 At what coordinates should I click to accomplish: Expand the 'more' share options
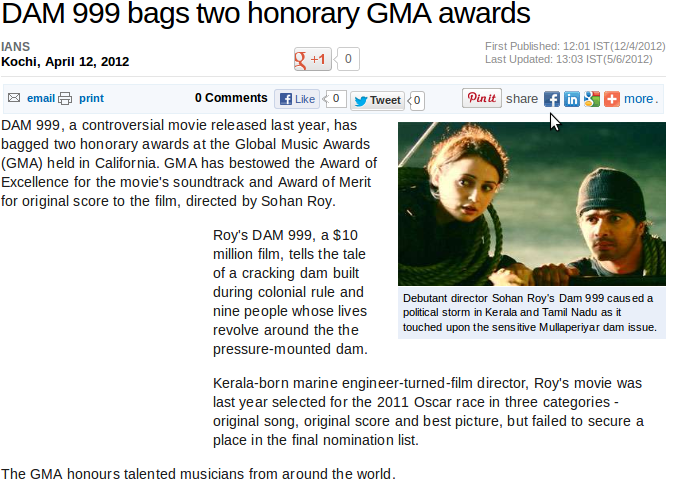point(639,99)
